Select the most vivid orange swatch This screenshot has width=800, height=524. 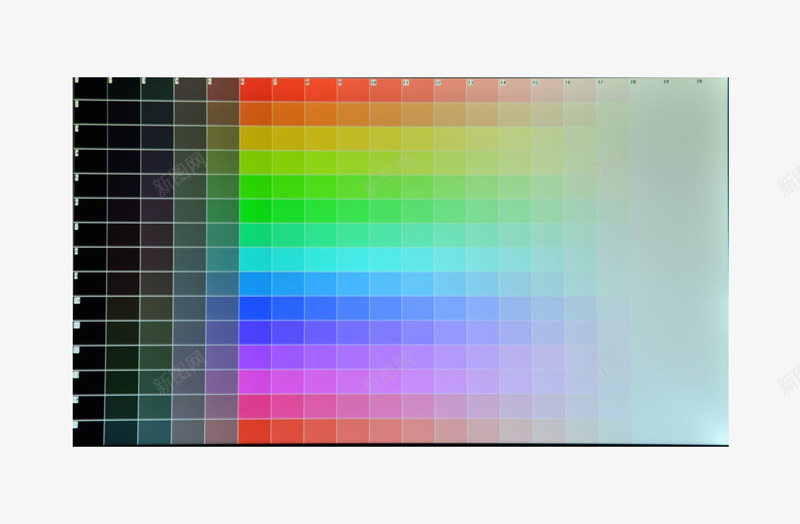pos(256,114)
